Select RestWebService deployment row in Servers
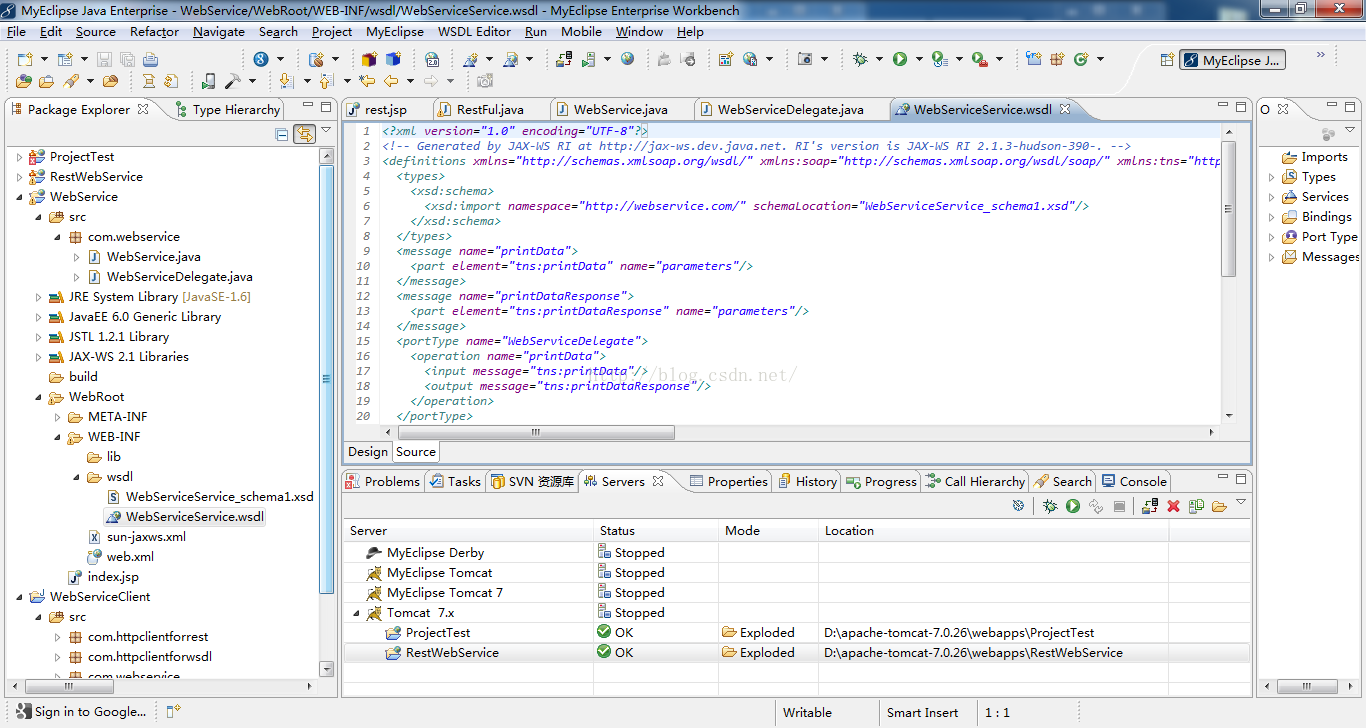 coord(796,653)
